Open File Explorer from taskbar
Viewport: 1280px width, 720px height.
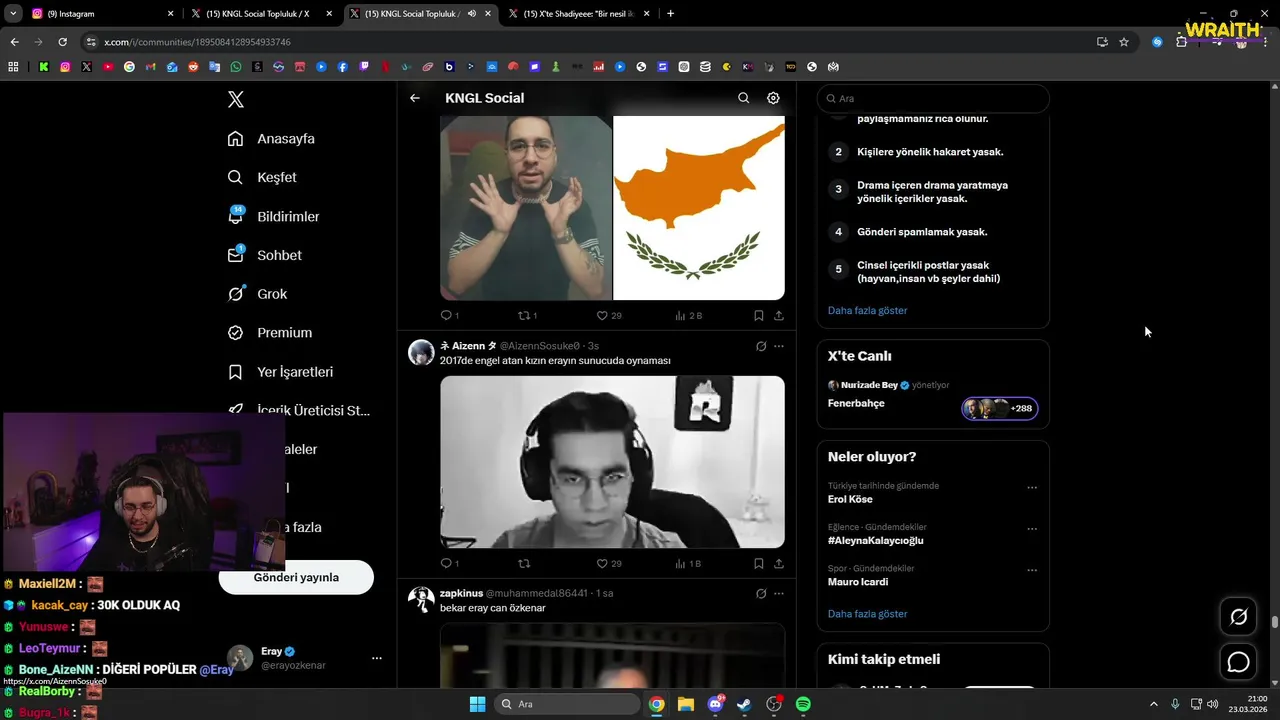tap(686, 704)
